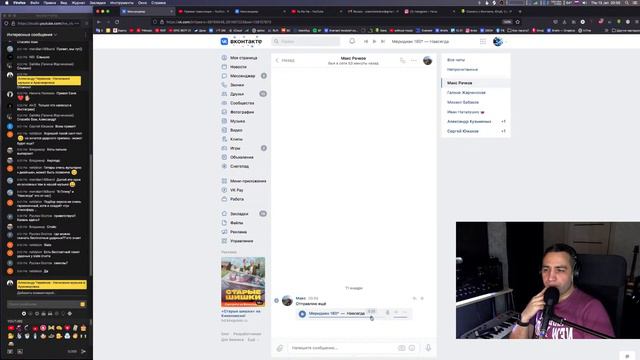Click Меридиан 1807 — Навсегда track title in header

(420, 41)
